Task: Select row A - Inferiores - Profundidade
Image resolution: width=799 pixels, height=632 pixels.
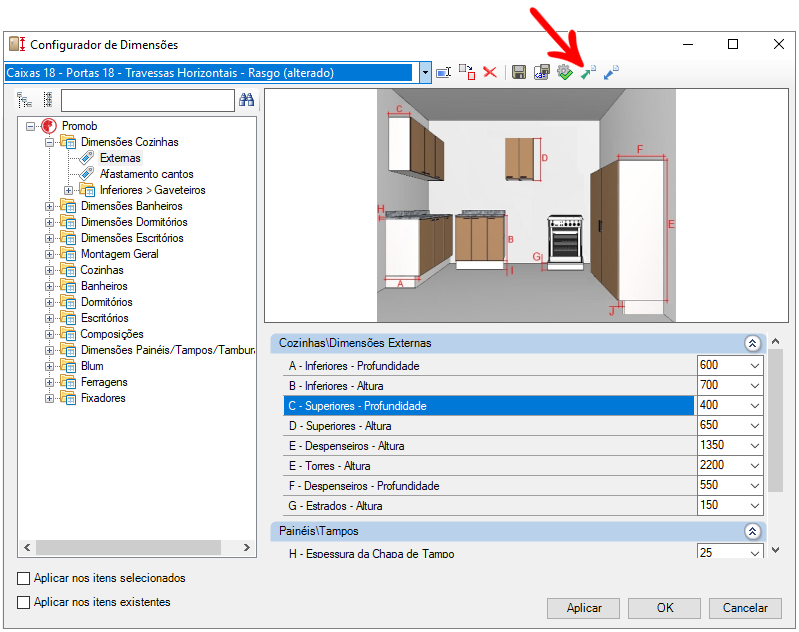Action: 489,366
